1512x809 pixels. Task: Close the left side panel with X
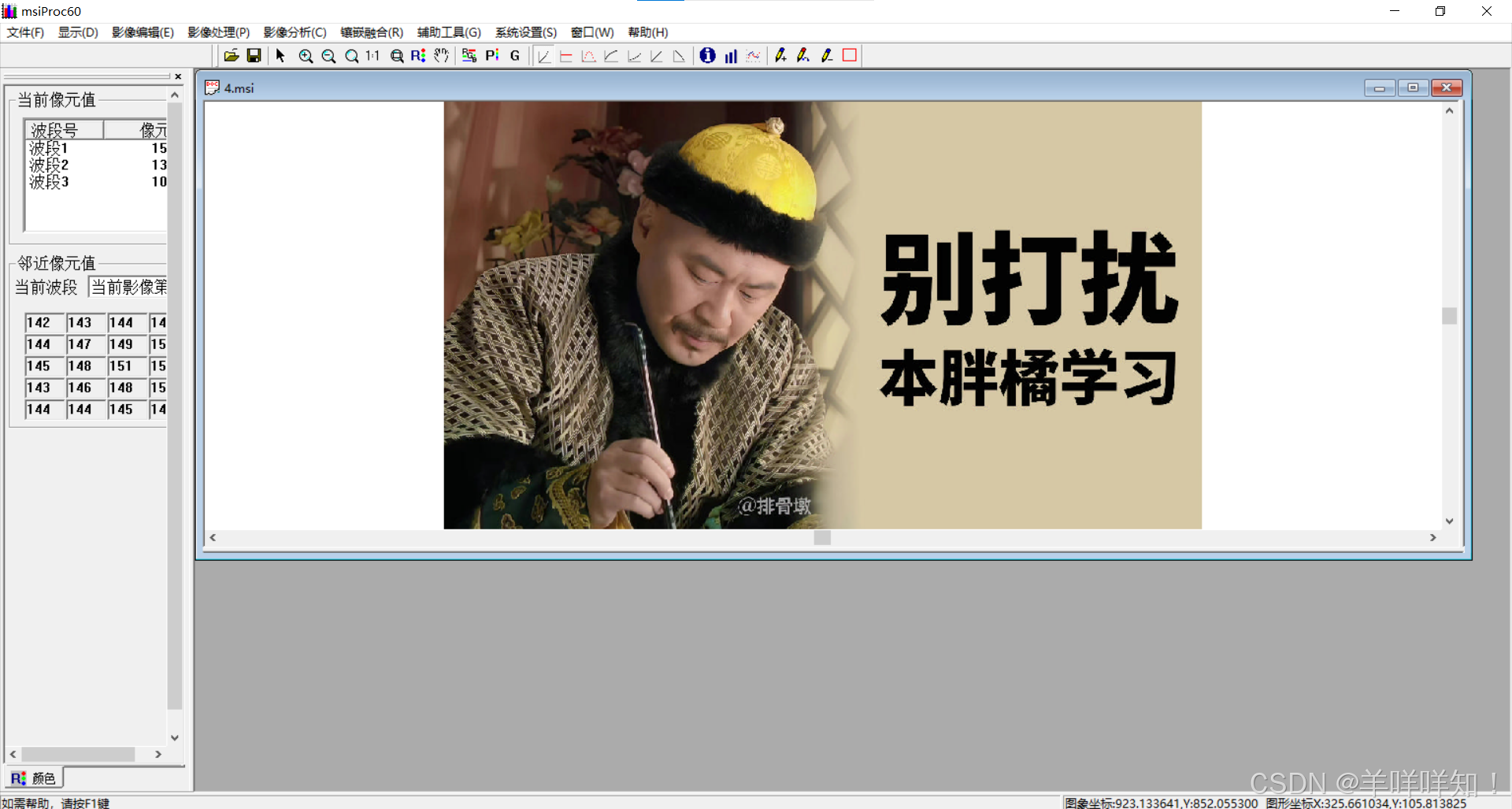click(178, 76)
